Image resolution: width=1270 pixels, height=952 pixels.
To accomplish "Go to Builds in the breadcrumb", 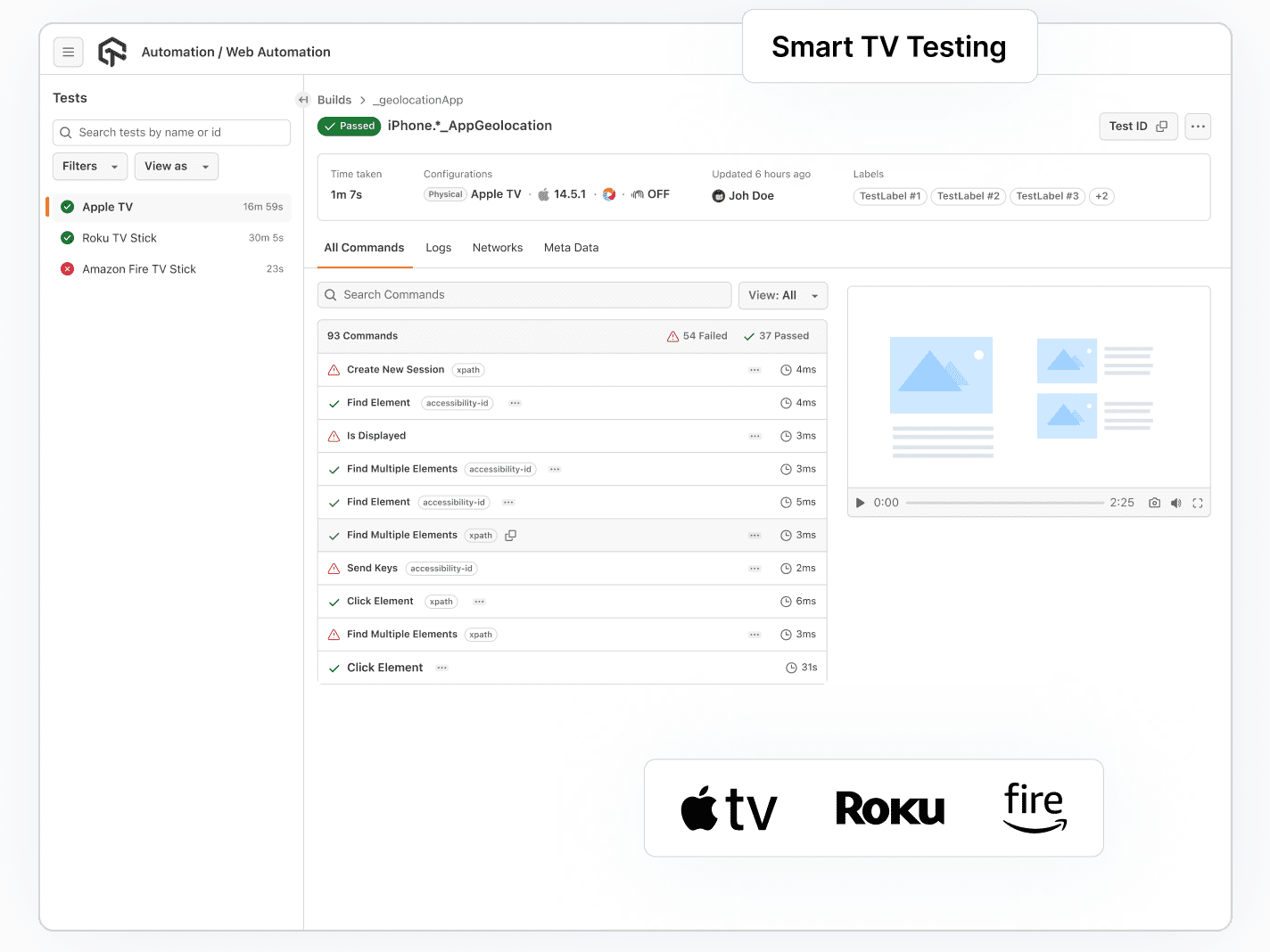I will click(334, 100).
